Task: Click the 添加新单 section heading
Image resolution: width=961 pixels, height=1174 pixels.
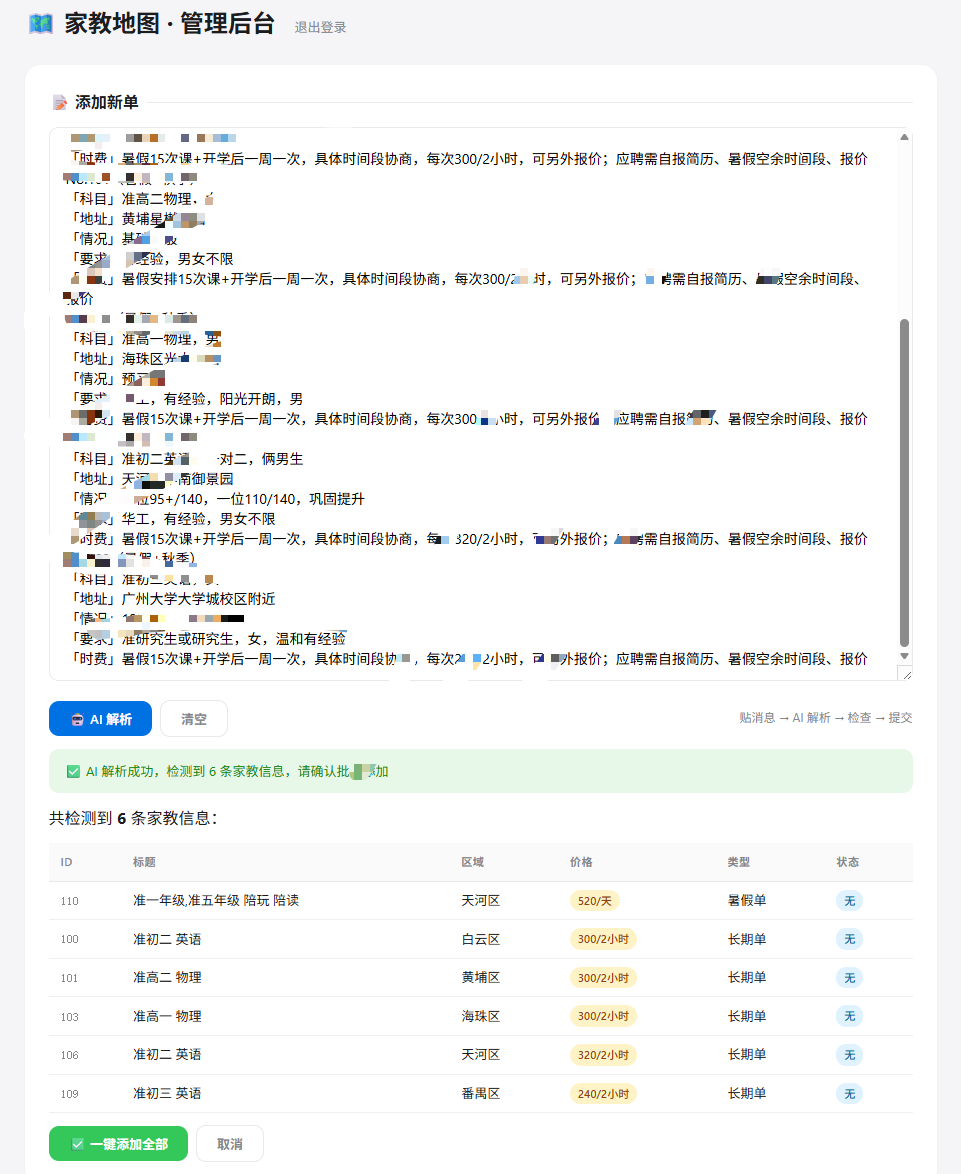Action: click(x=106, y=103)
